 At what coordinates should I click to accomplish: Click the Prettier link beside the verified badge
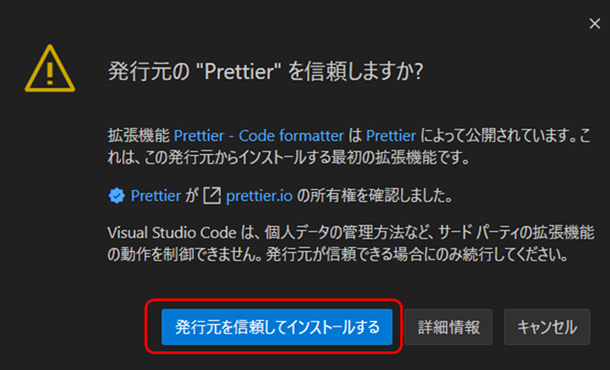click(156, 196)
